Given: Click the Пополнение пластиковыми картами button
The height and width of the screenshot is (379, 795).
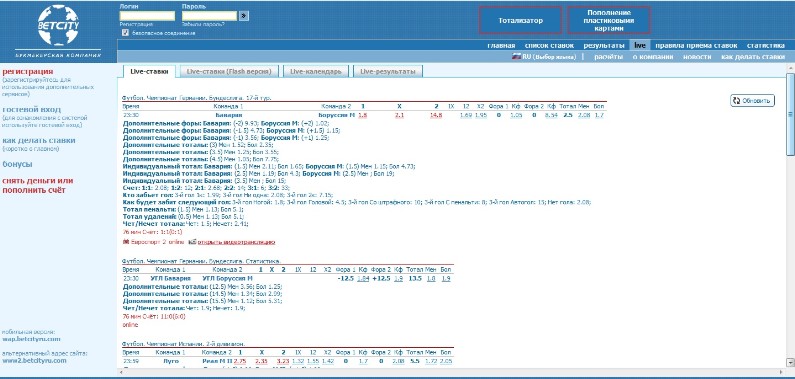Looking at the screenshot, I should point(608,20).
